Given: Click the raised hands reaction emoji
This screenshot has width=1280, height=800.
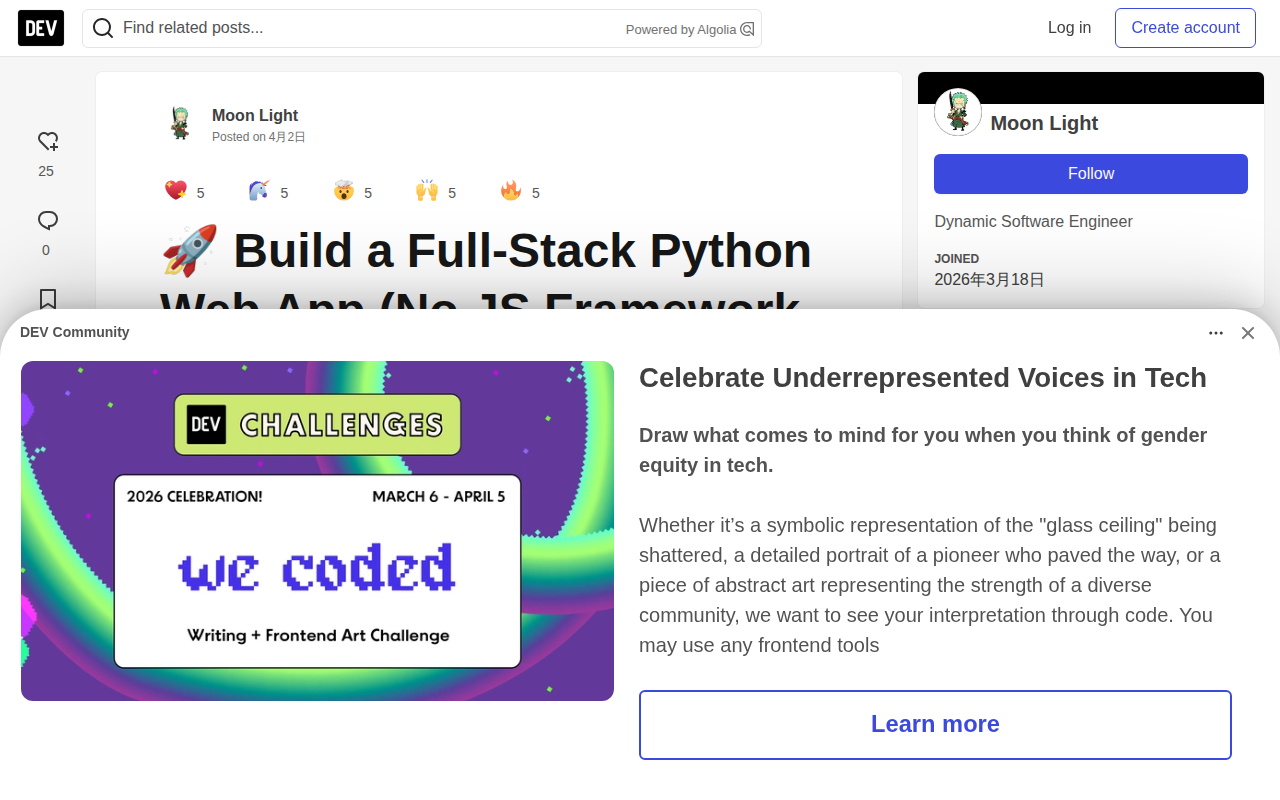Looking at the screenshot, I should [x=427, y=190].
